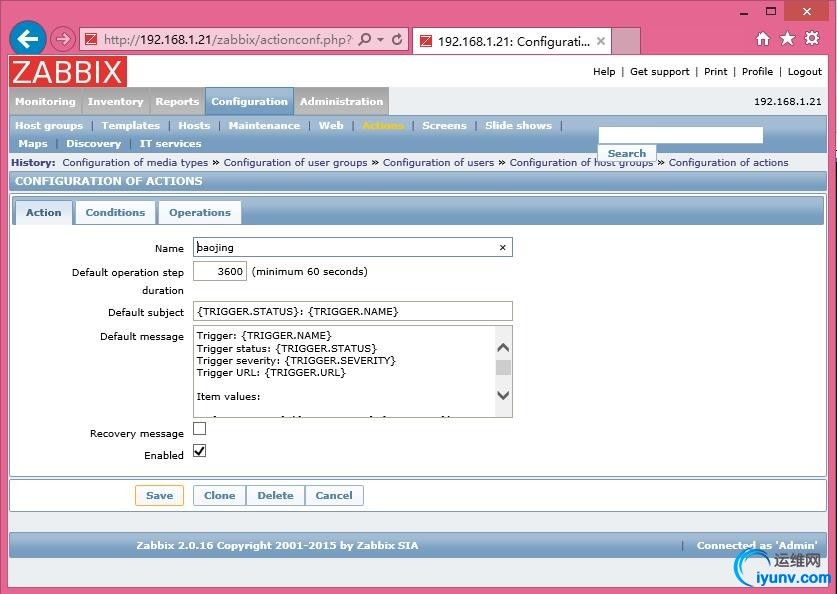Click the message textarea scroll down arrow
Image resolution: width=837 pixels, height=594 pixels.
tap(503, 395)
